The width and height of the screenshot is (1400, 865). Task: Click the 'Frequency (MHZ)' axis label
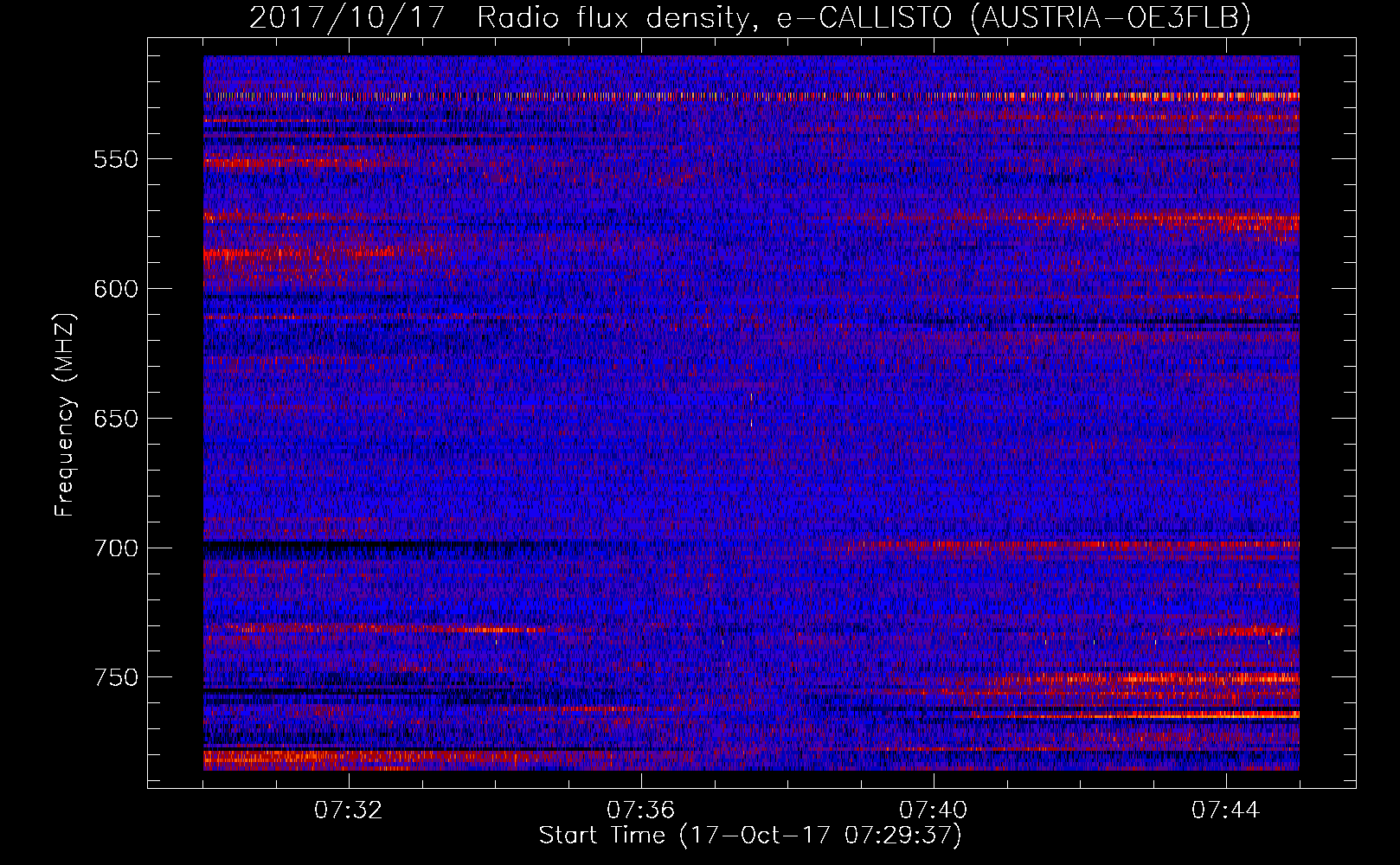click(x=65, y=415)
